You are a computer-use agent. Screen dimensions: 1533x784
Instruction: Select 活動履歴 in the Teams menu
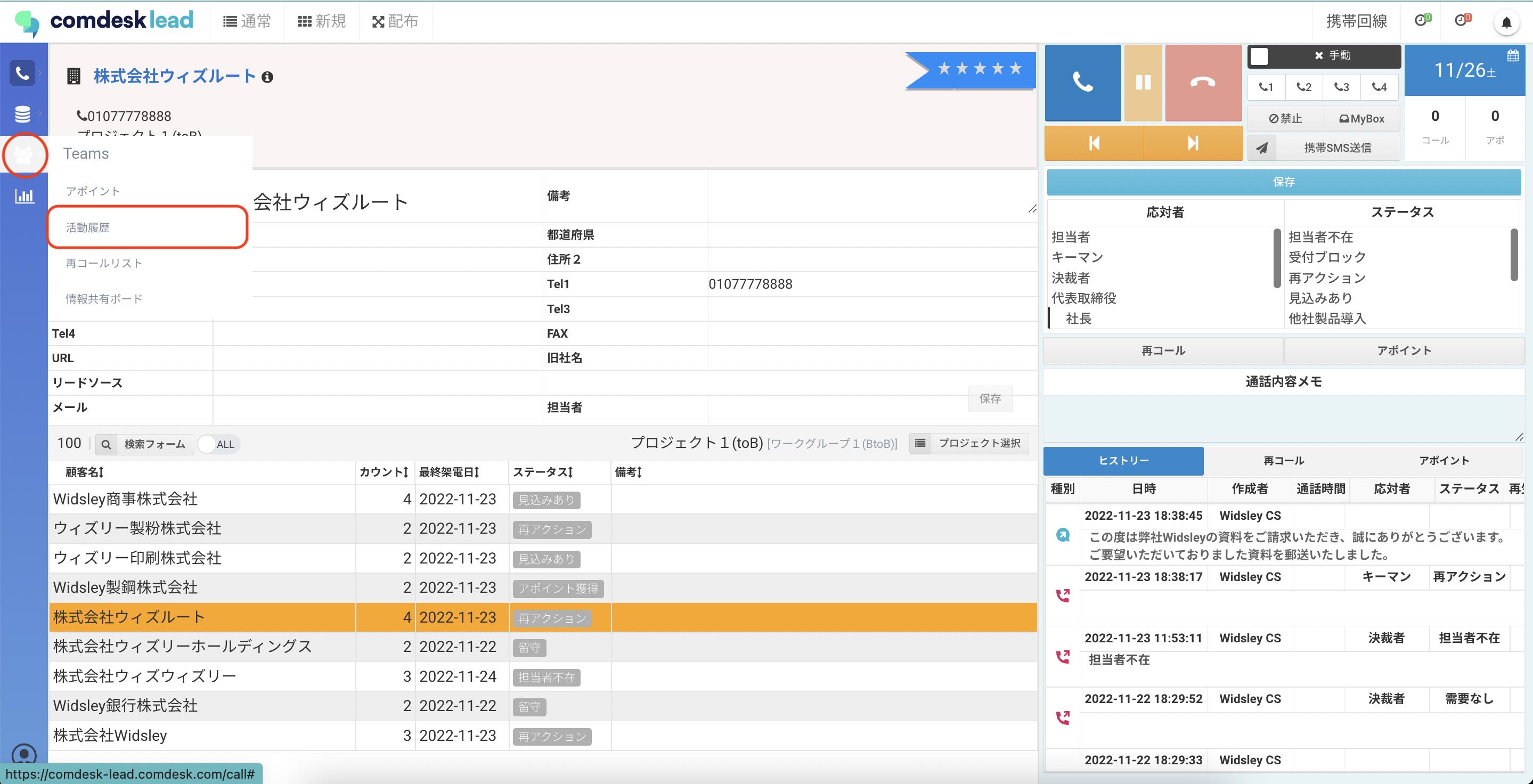coord(87,227)
